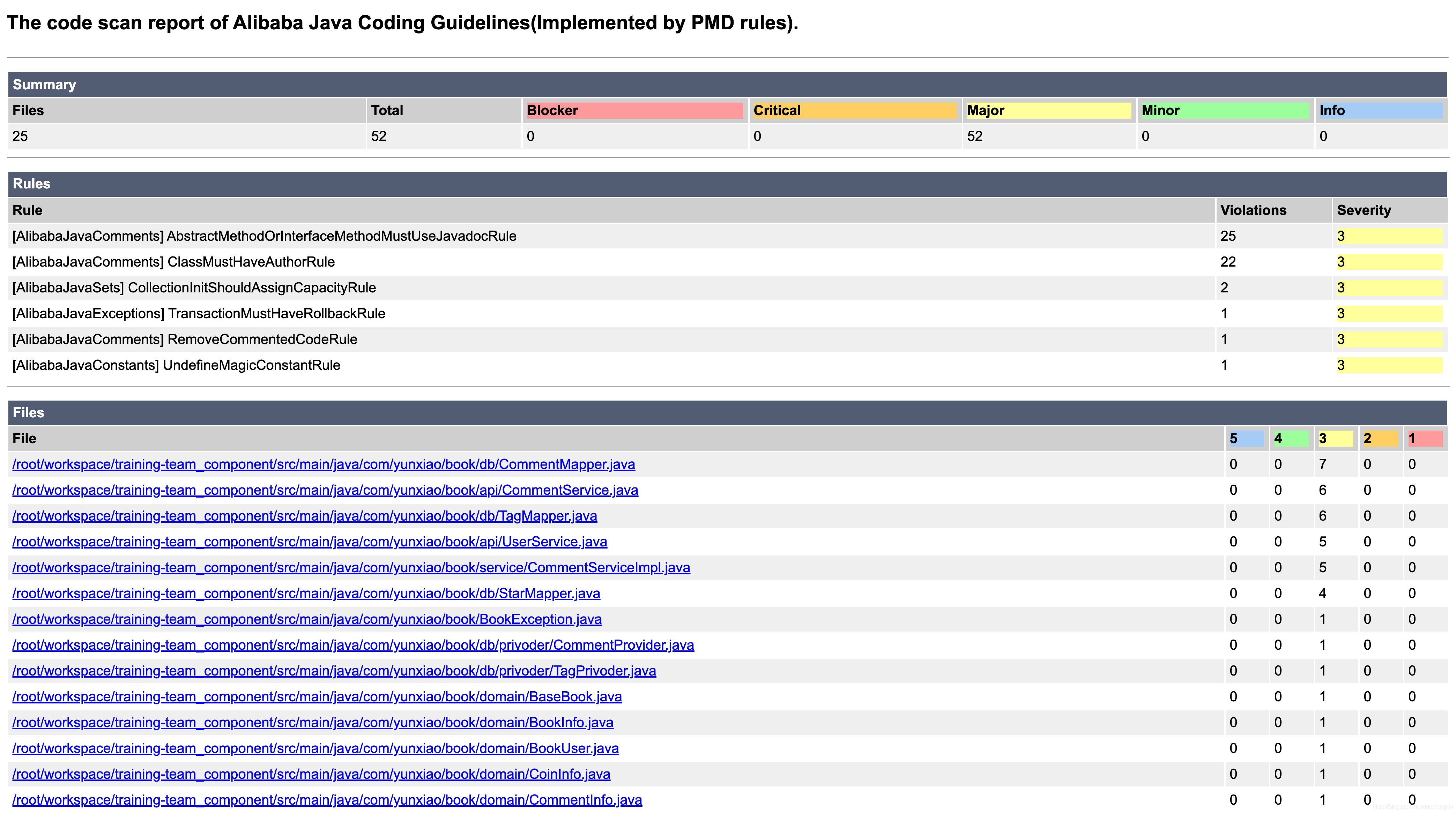1456x813 pixels.
Task: Open the CoinInfo.java file link
Action: tap(311, 774)
